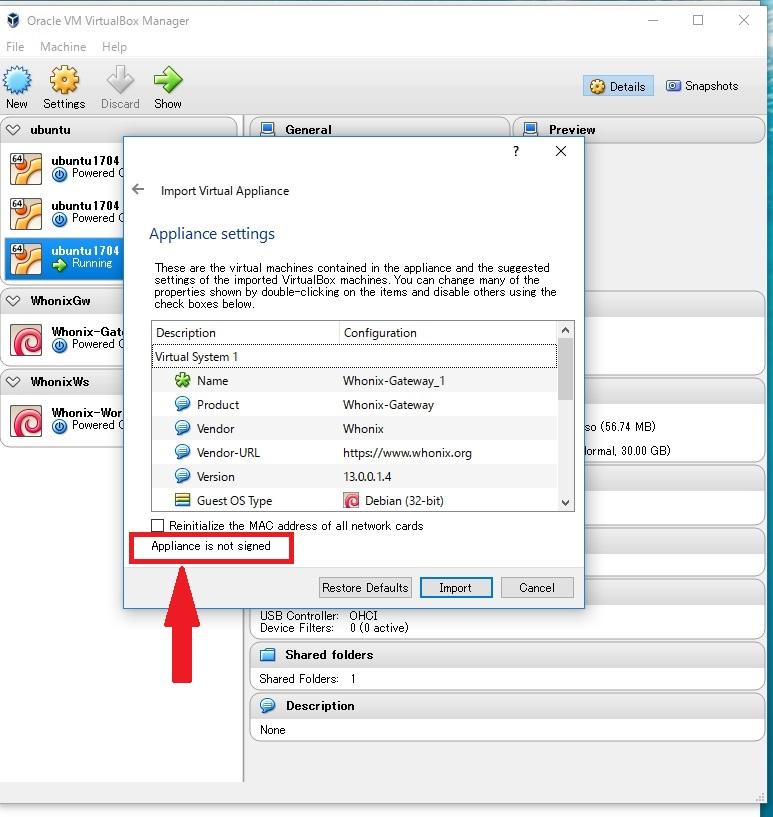Click the Import button
The image size is (773, 817).
click(455, 587)
